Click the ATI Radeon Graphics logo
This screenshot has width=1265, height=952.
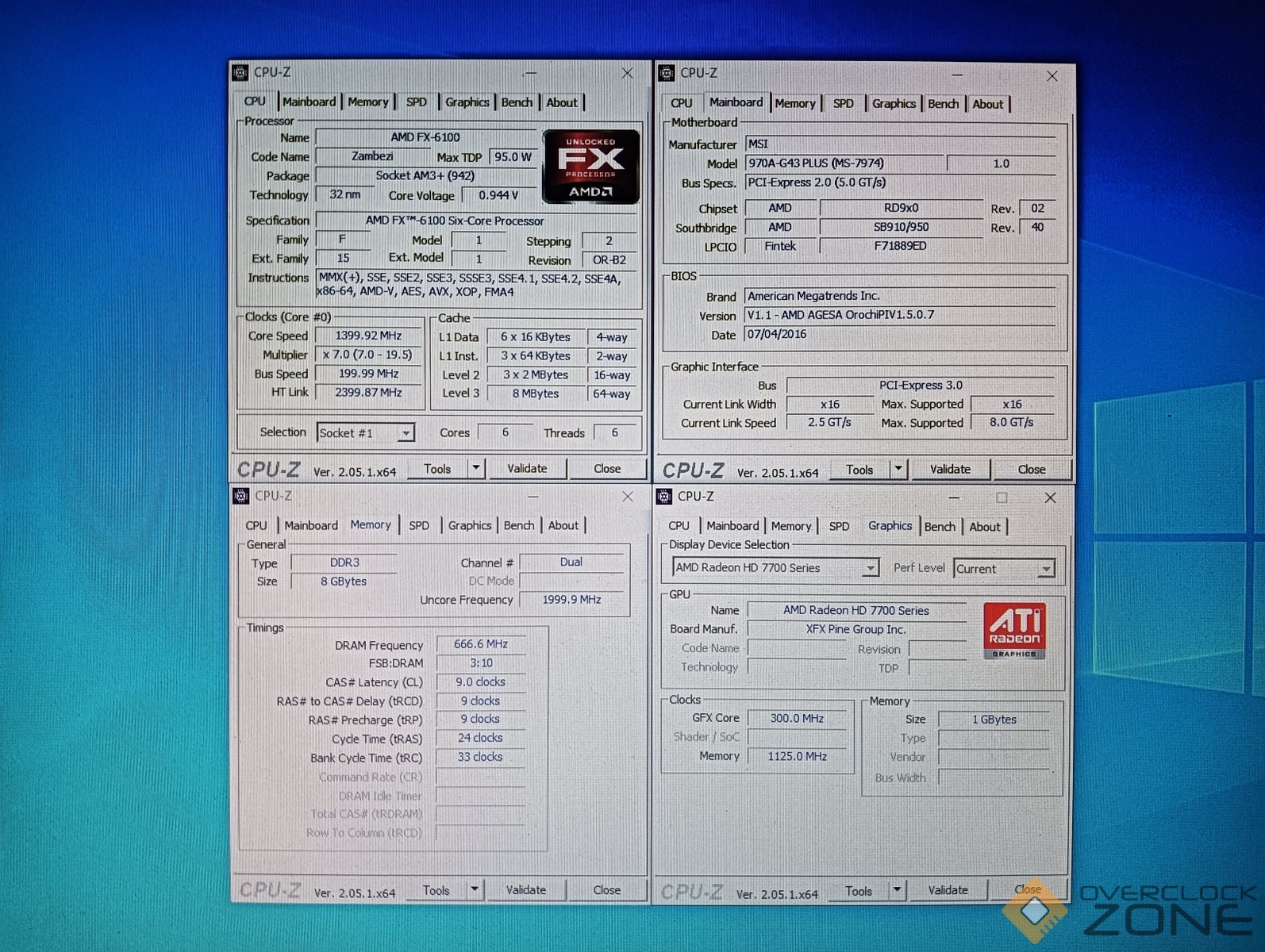pyautogui.click(x=1014, y=631)
